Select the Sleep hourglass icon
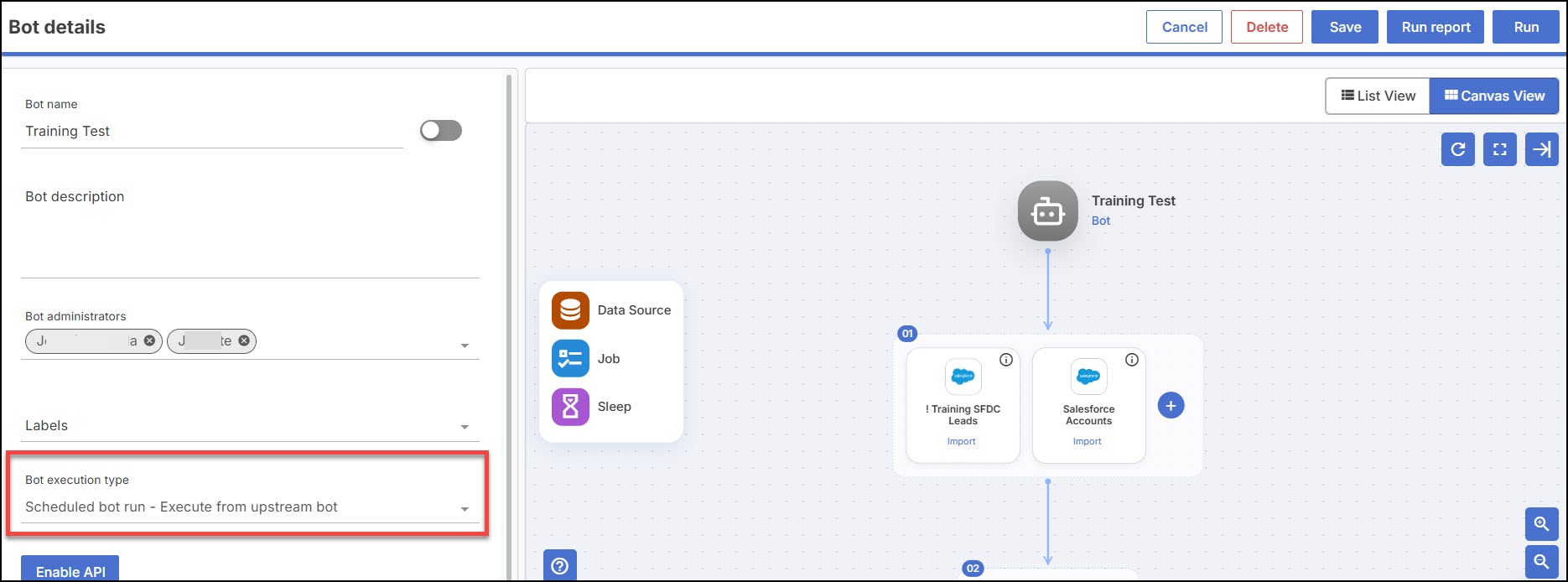The width and height of the screenshot is (1568, 582). click(570, 407)
